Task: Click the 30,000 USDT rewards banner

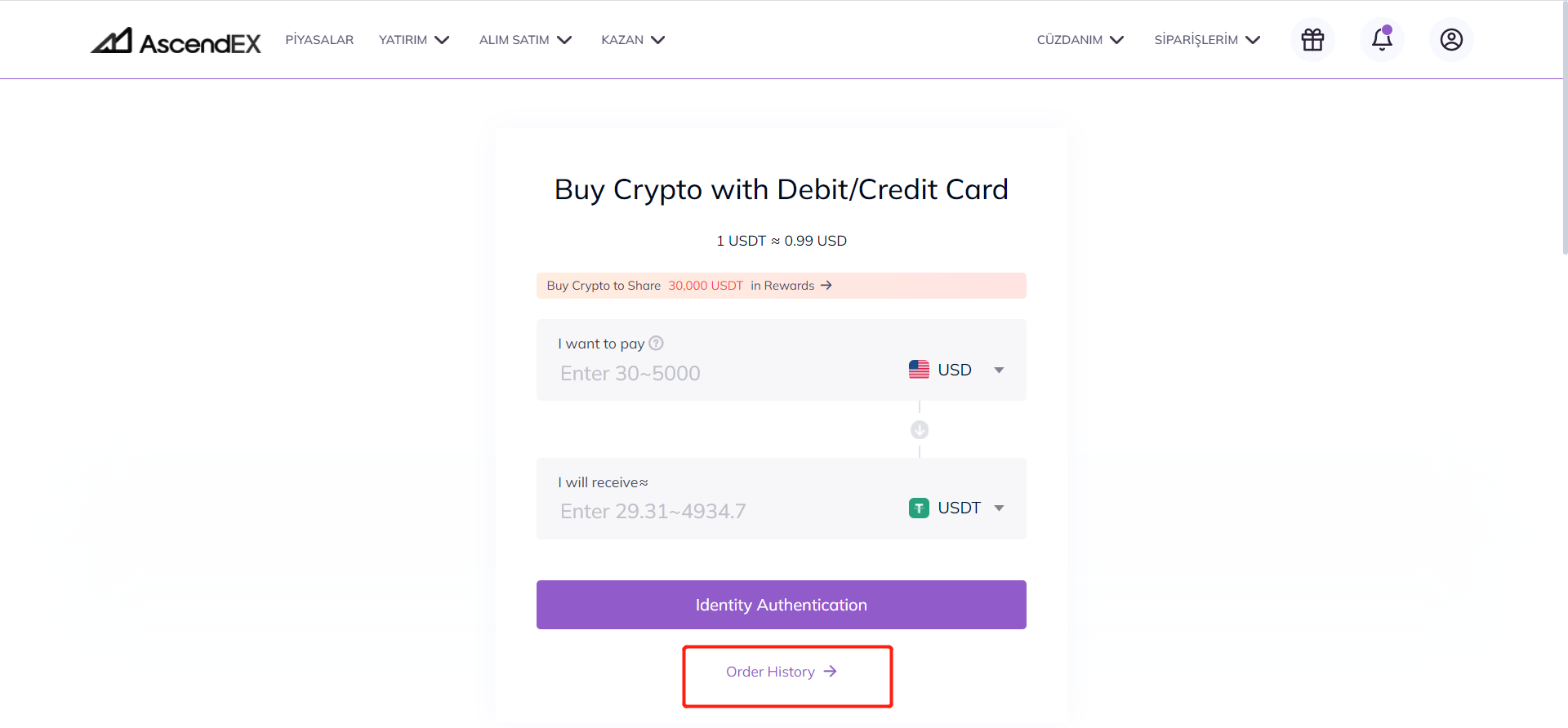Action: pyautogui.click(x=782, y=286)
